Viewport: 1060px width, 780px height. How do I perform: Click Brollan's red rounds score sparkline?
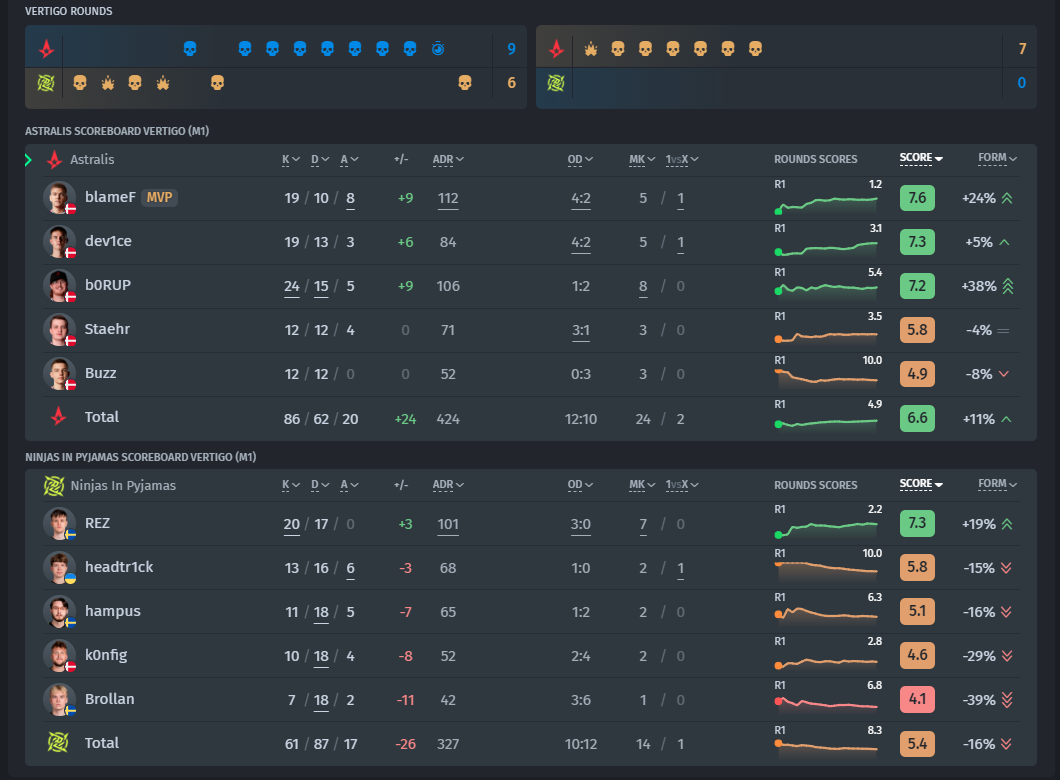(827, 703)
